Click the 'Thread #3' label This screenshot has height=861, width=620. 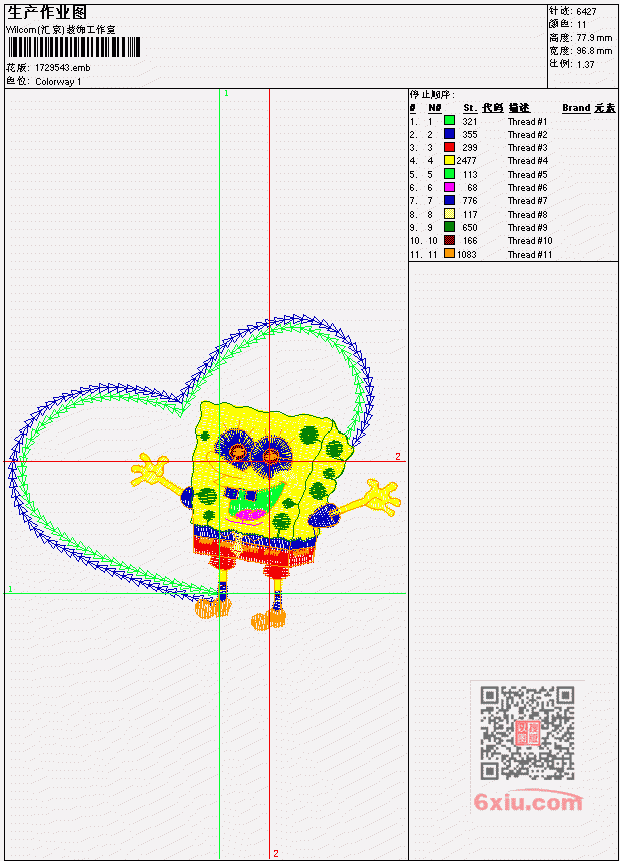coord(527,148)
